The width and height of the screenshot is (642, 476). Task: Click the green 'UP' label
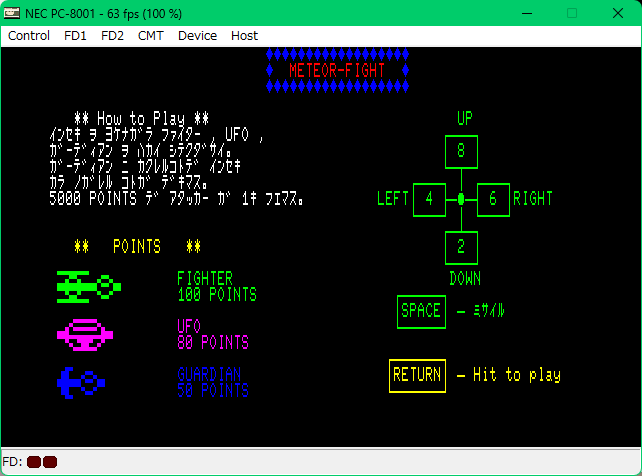465,119
